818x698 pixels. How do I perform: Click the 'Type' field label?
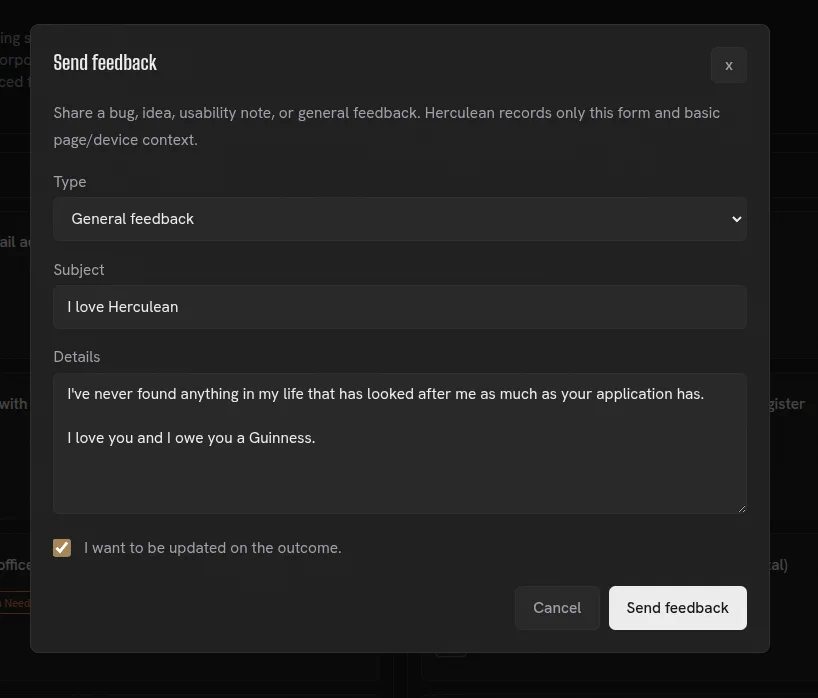click(70, 182)
